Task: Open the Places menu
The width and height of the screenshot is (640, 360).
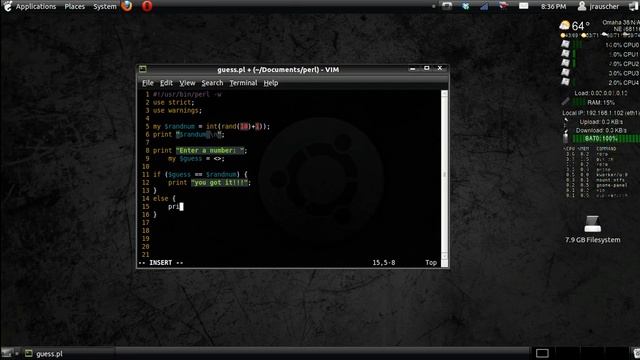Action: (75, 7)
